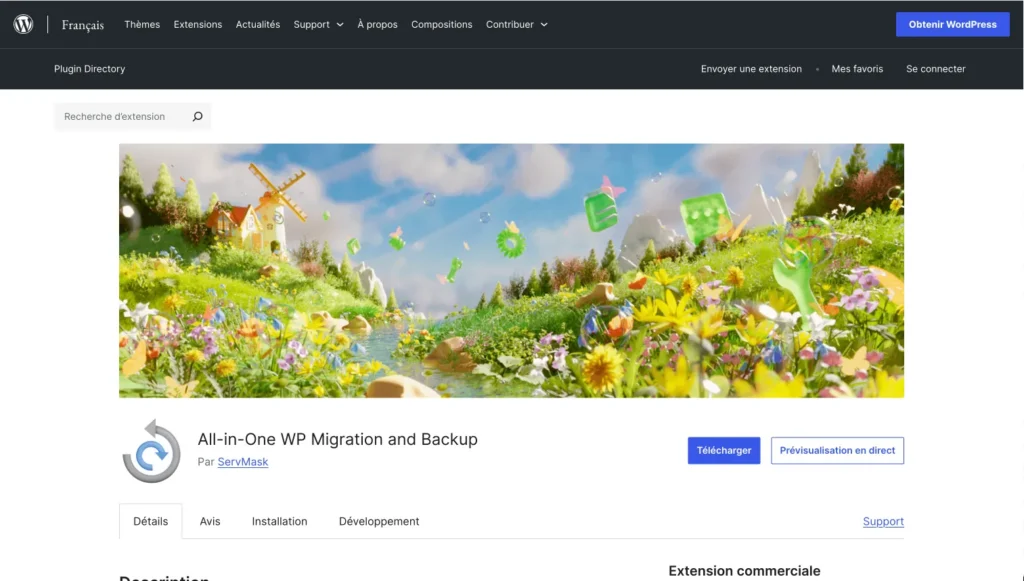Switch to the Avis tab
The image size is (1024, 581).
click(x=210, y=521)
